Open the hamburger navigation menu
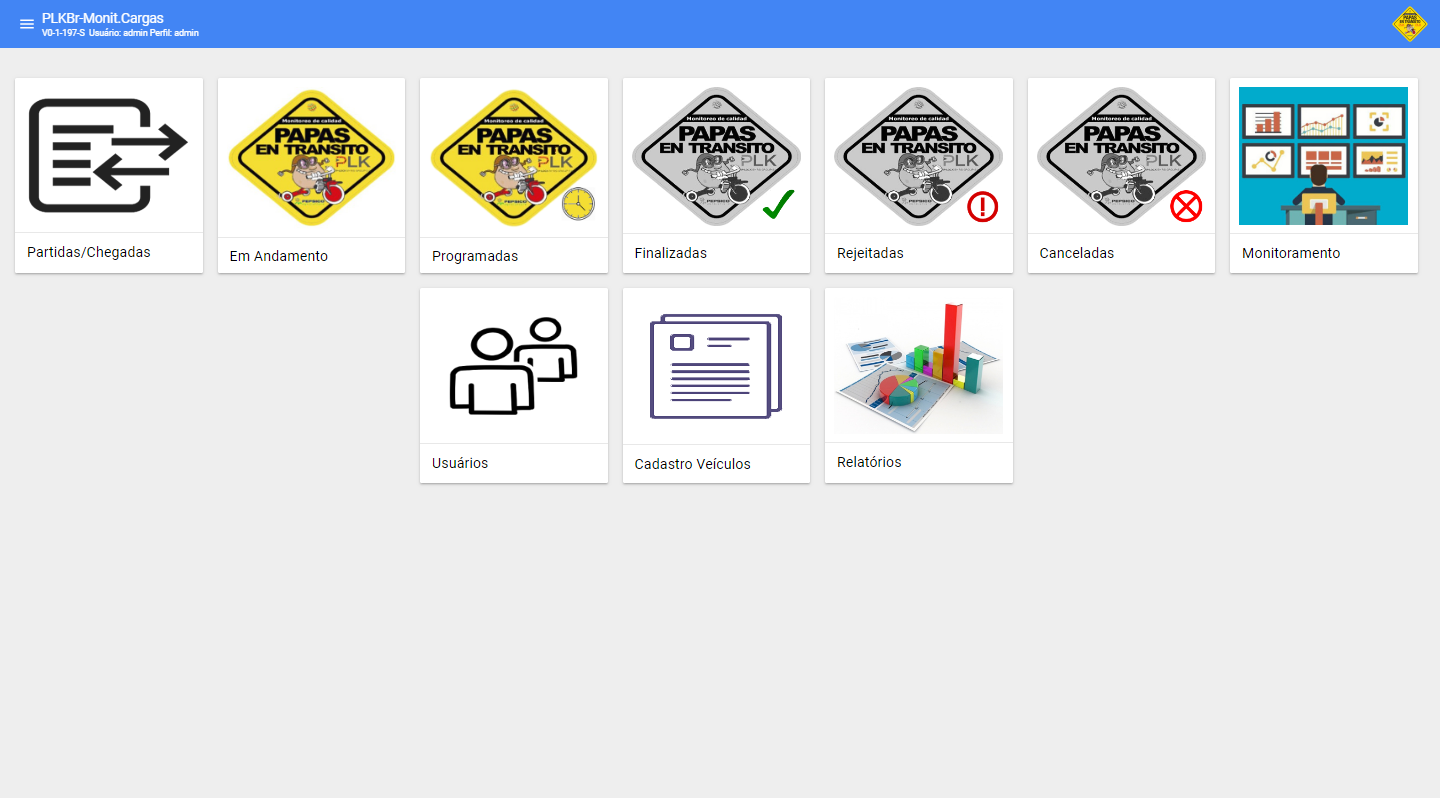The height and width of the screenshot is (798, 1440). coord(27,24)
